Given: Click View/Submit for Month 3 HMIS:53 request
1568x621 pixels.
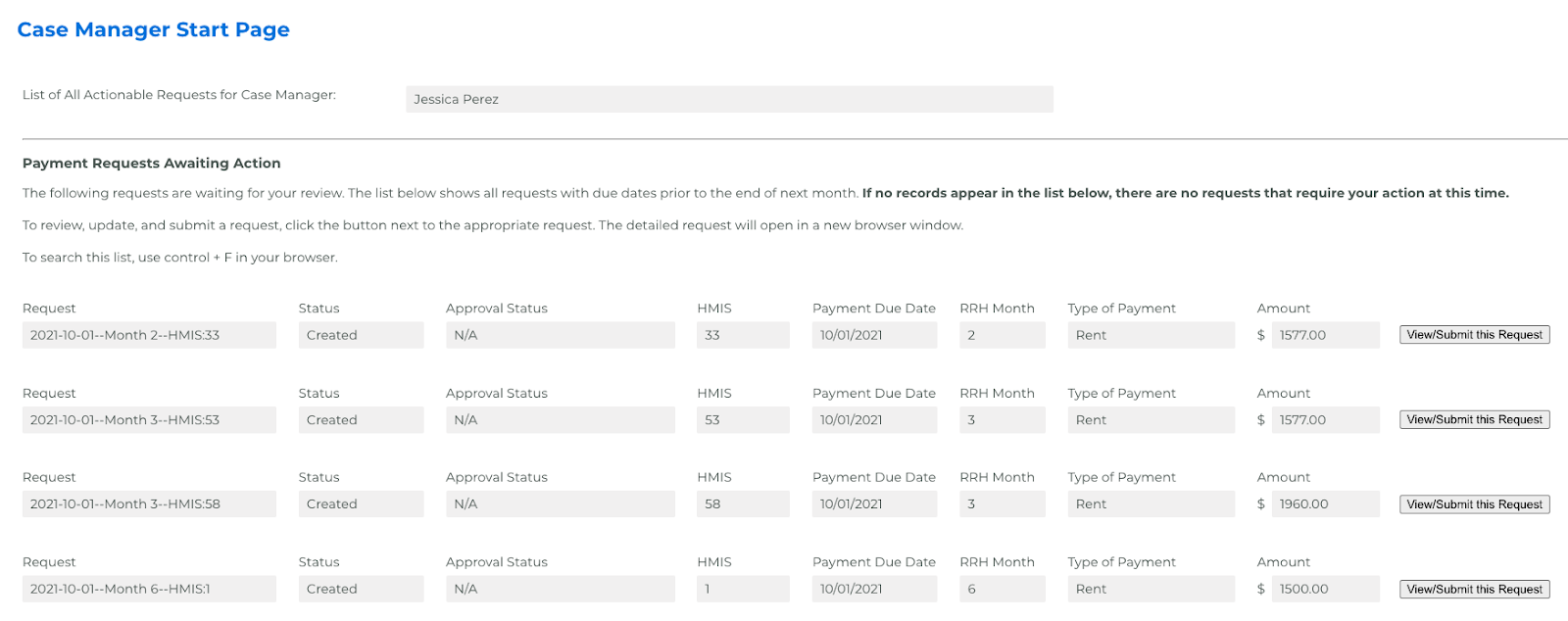Looking at the screenshot, I should click(x=1474, y=419).
